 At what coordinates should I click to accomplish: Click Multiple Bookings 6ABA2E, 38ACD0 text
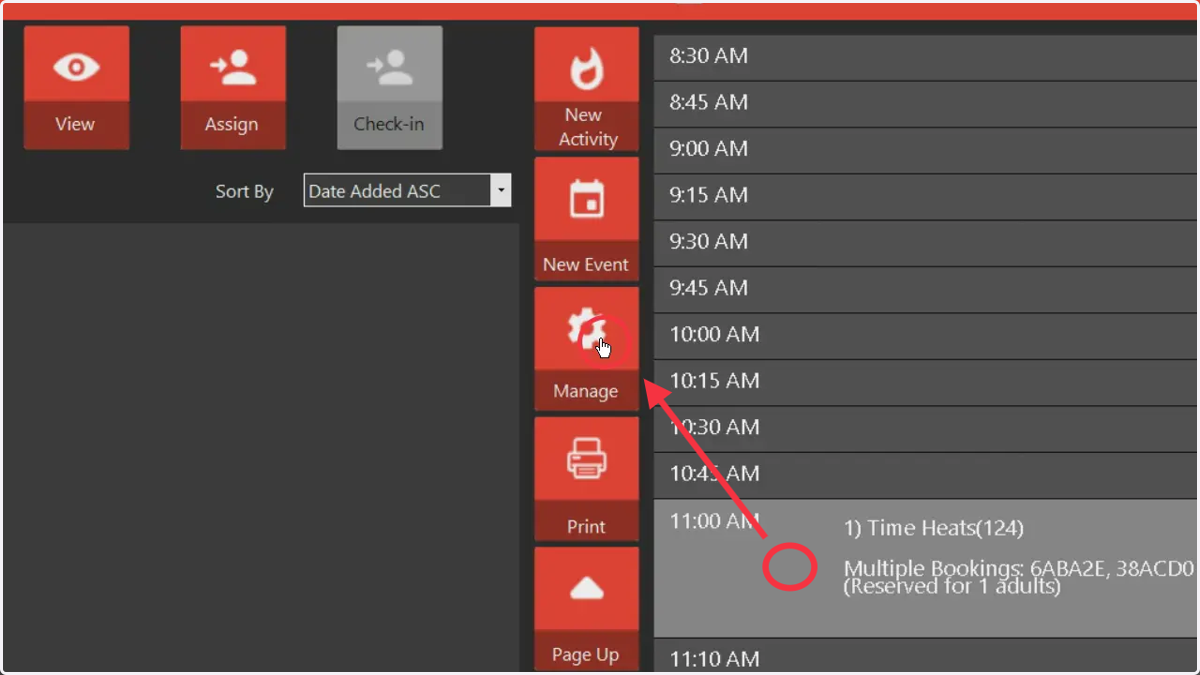coord(1019,569)
